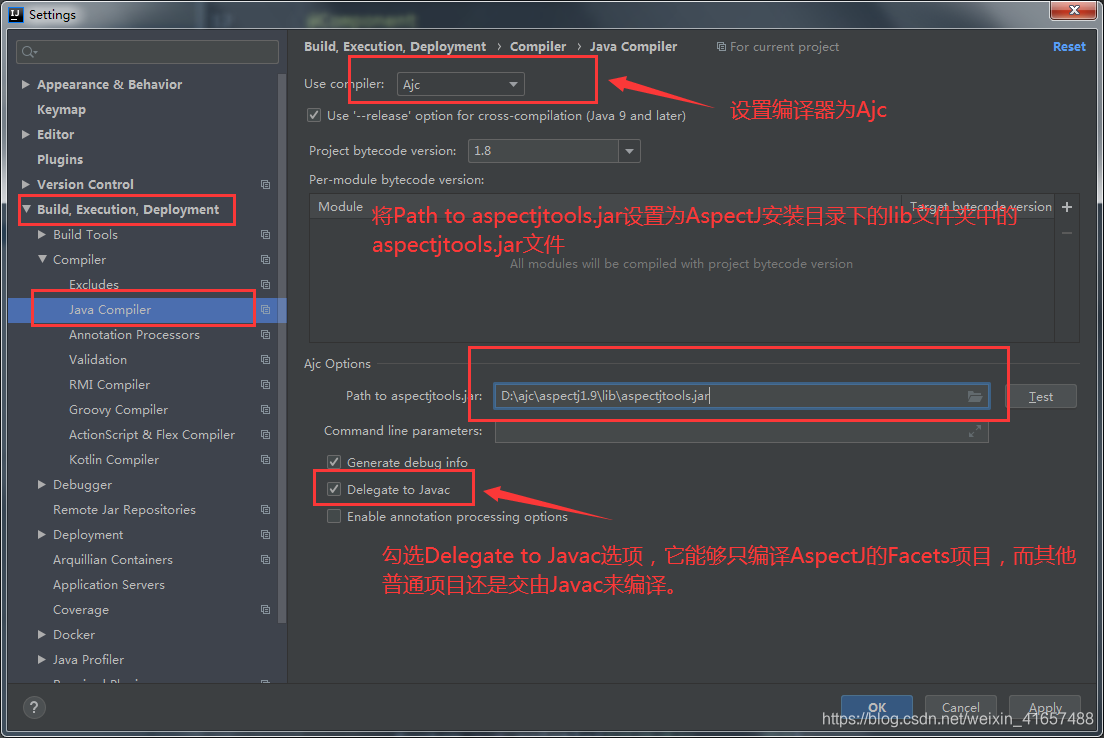Click the expand icon in Command line parameters field
Viewport: 1104px width, 738px height.
click(x=974, y=431)
